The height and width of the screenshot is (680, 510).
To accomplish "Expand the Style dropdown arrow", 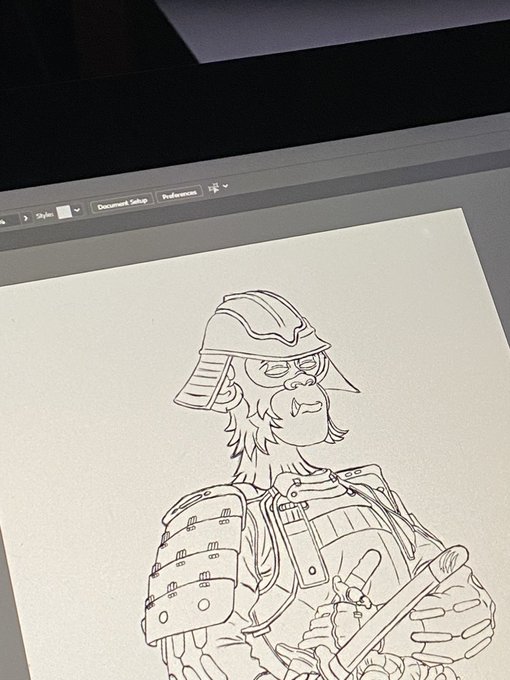I will 77,210.
